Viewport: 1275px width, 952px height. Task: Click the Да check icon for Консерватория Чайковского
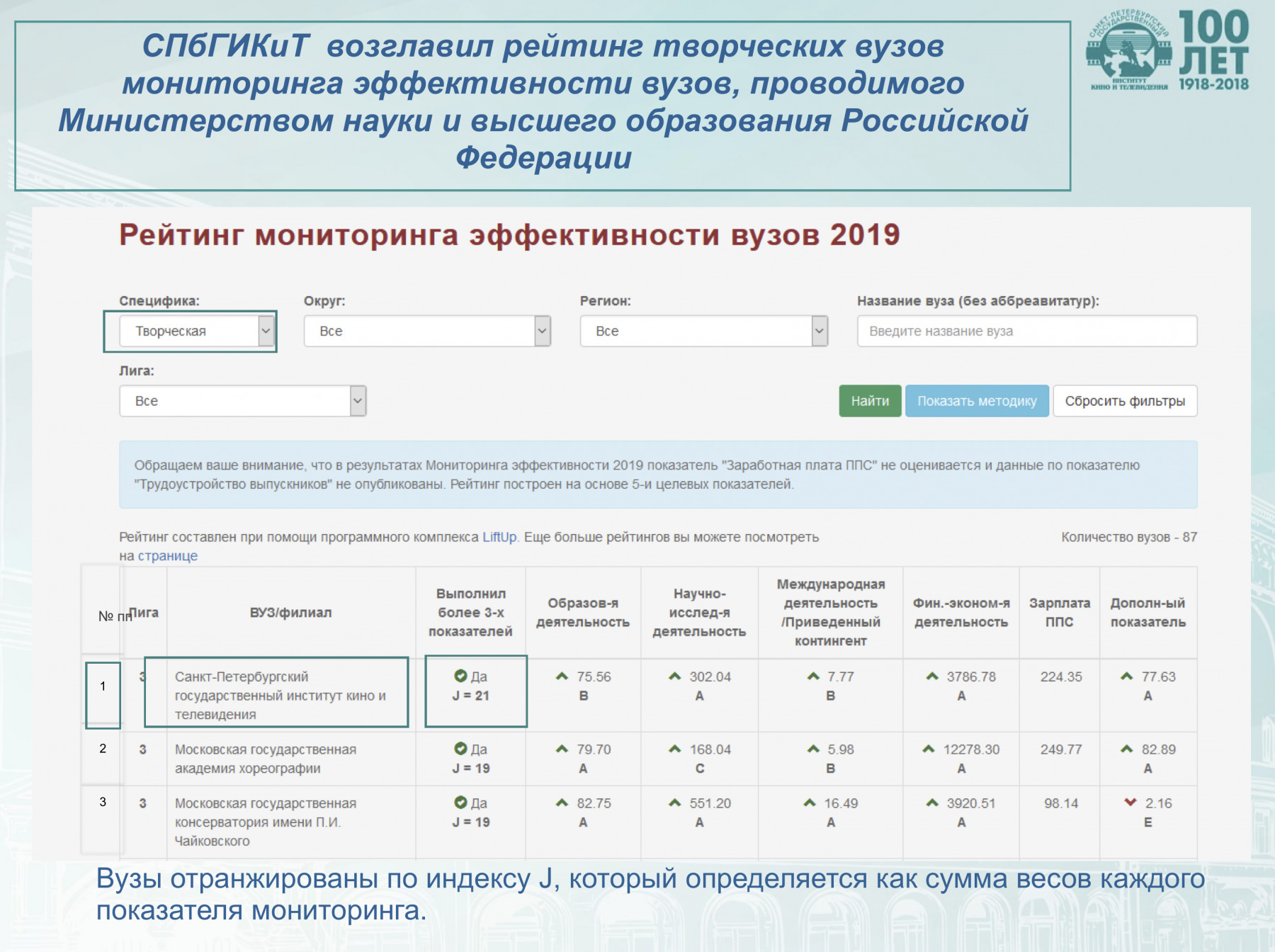pos(460,803)
